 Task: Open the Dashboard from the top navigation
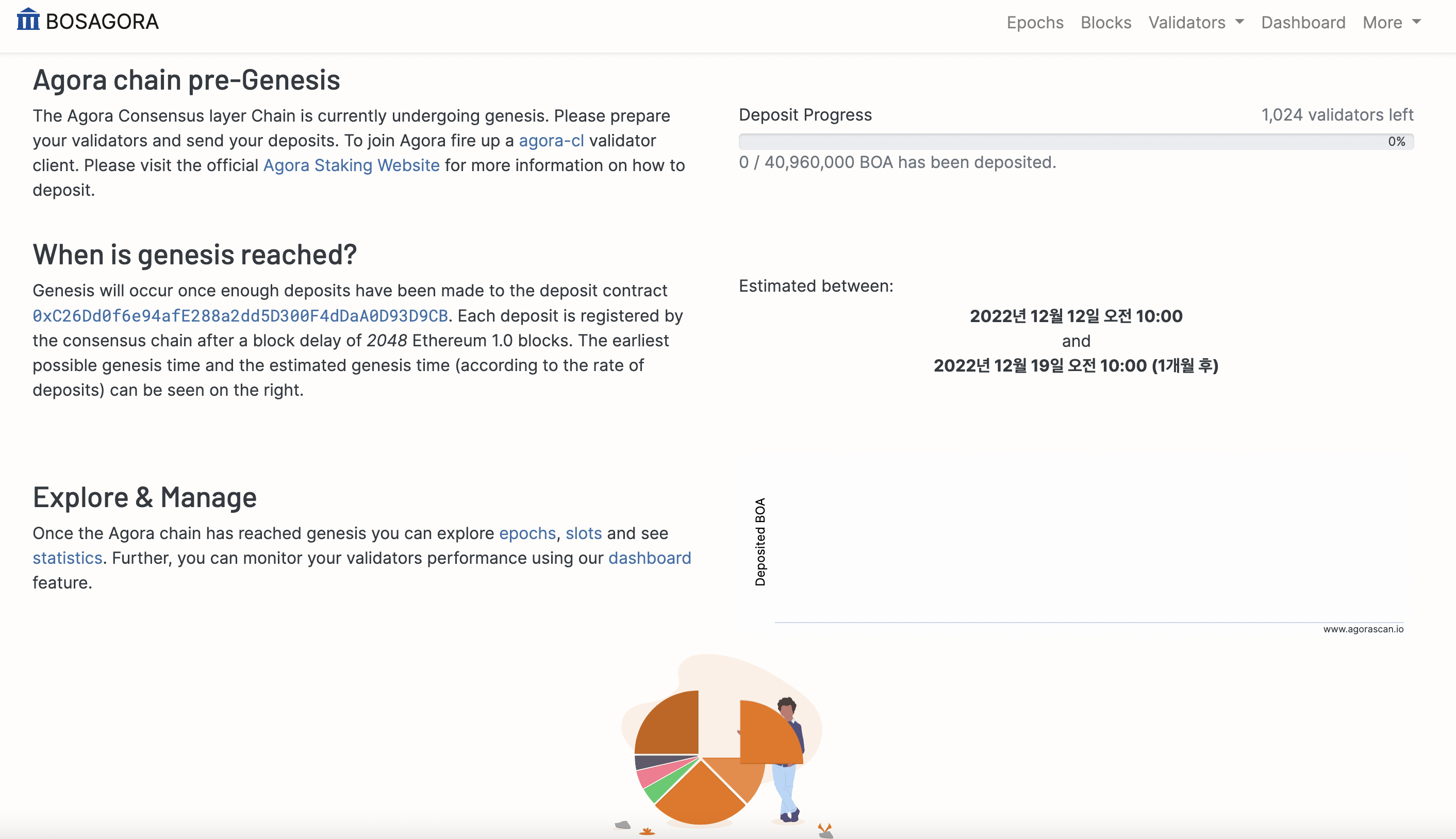1303,22
